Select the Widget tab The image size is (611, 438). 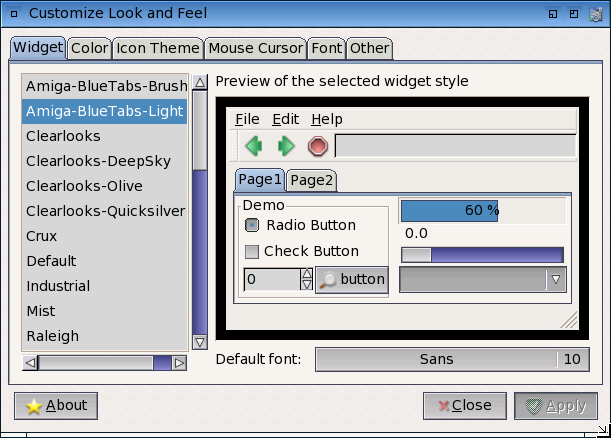coord(38,48)
